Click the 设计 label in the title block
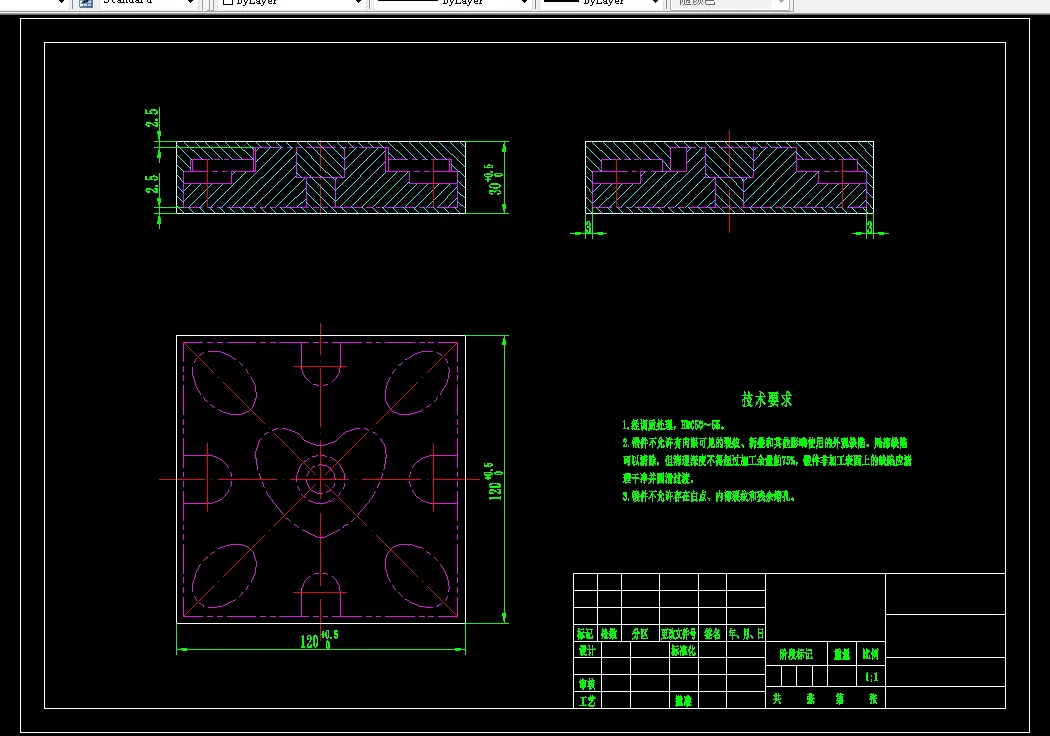The image size is (1050, 736). pyautogui.click(x=587, y=650)
